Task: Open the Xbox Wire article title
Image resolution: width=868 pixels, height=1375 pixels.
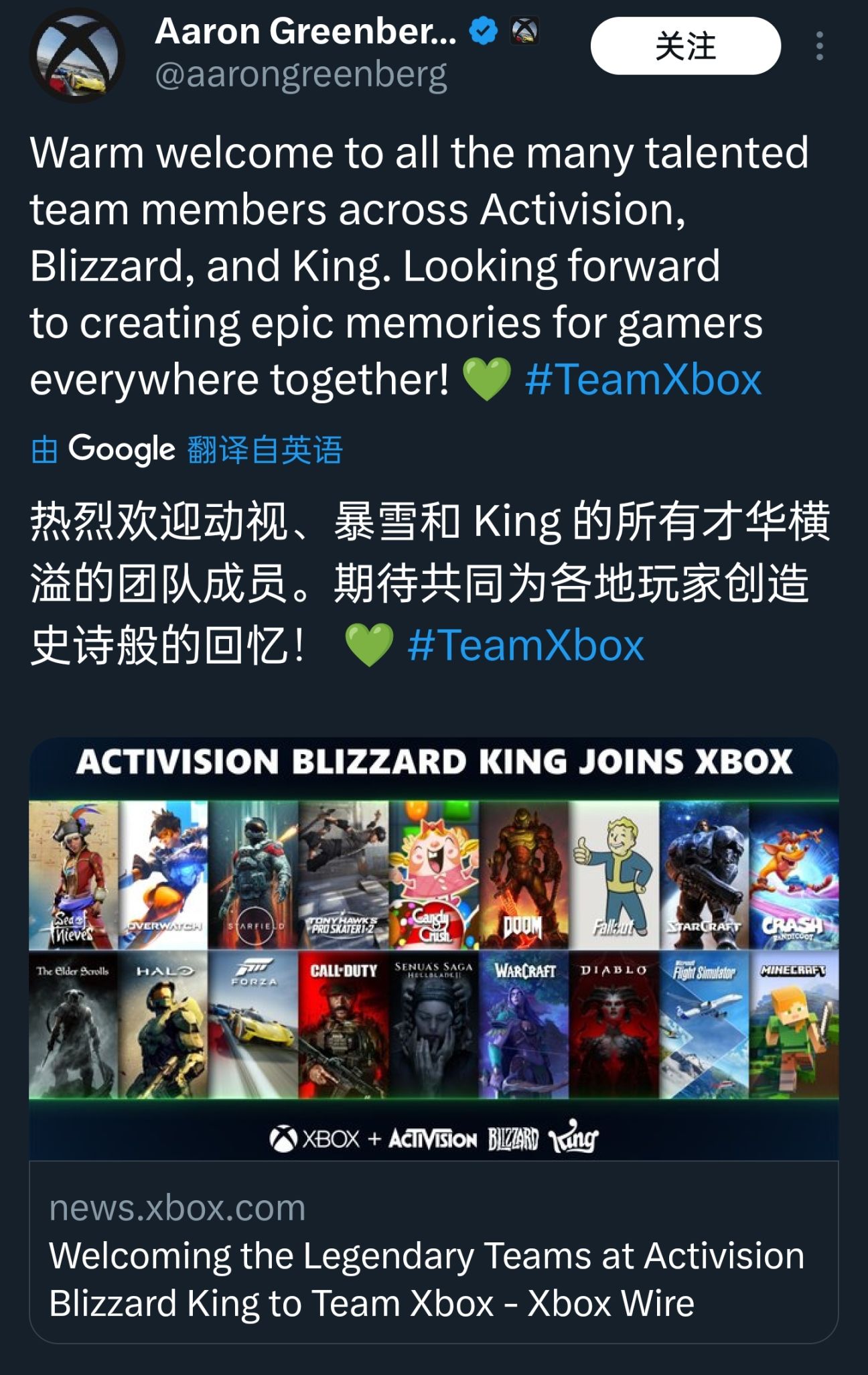Action: click(x=427, y=1279)
